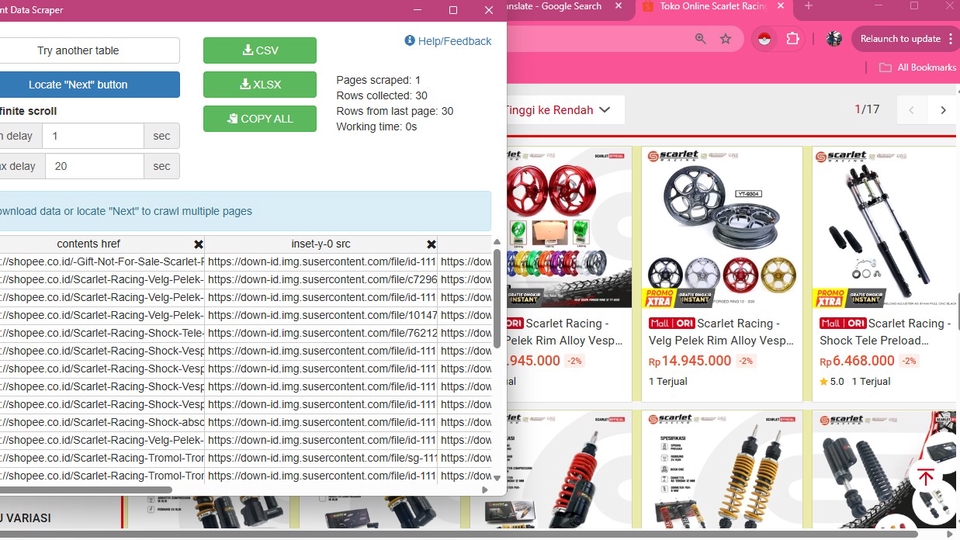
Task: Open the Rp14.945.000 Velg Pelek product title
Action: [721, 332]
